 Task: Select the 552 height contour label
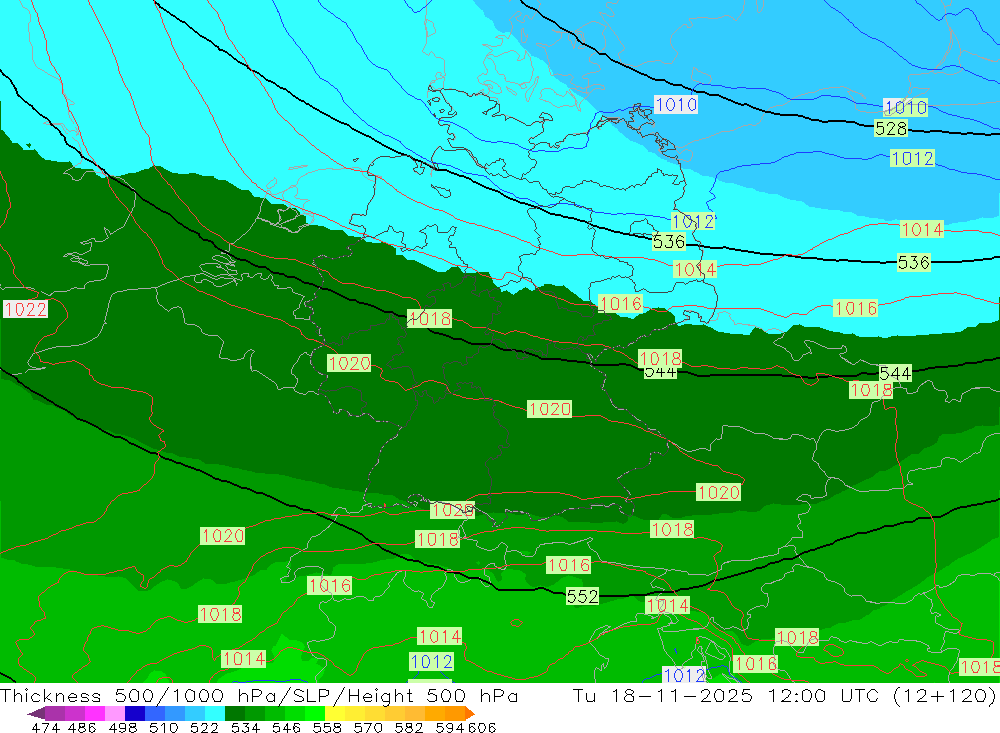point(582,596)
